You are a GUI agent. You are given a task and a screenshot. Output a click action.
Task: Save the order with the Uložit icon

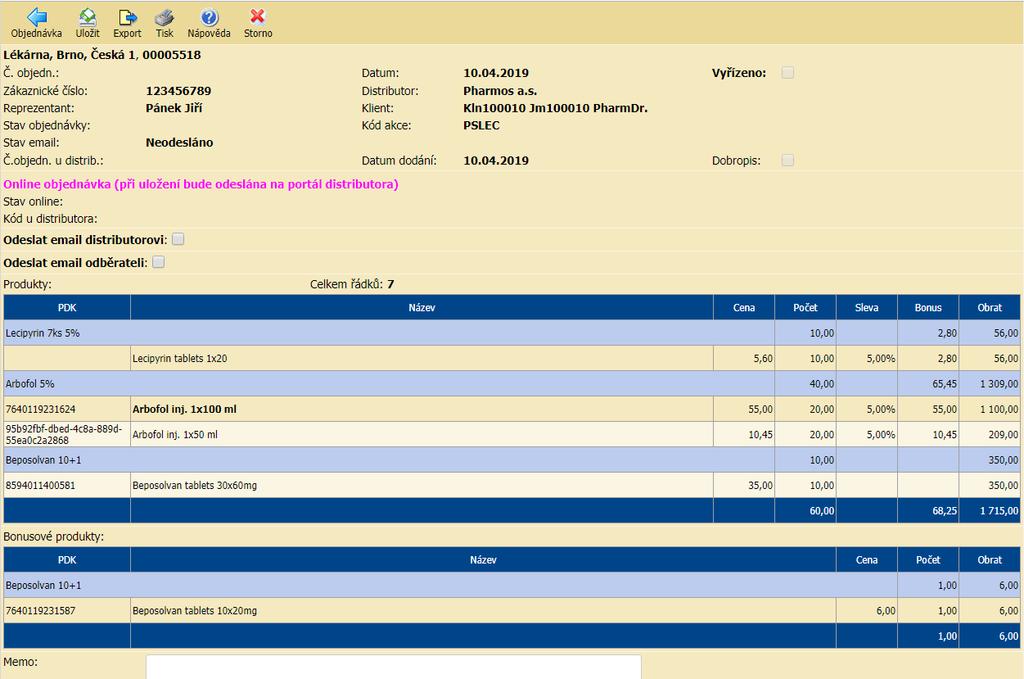point(88,17)
